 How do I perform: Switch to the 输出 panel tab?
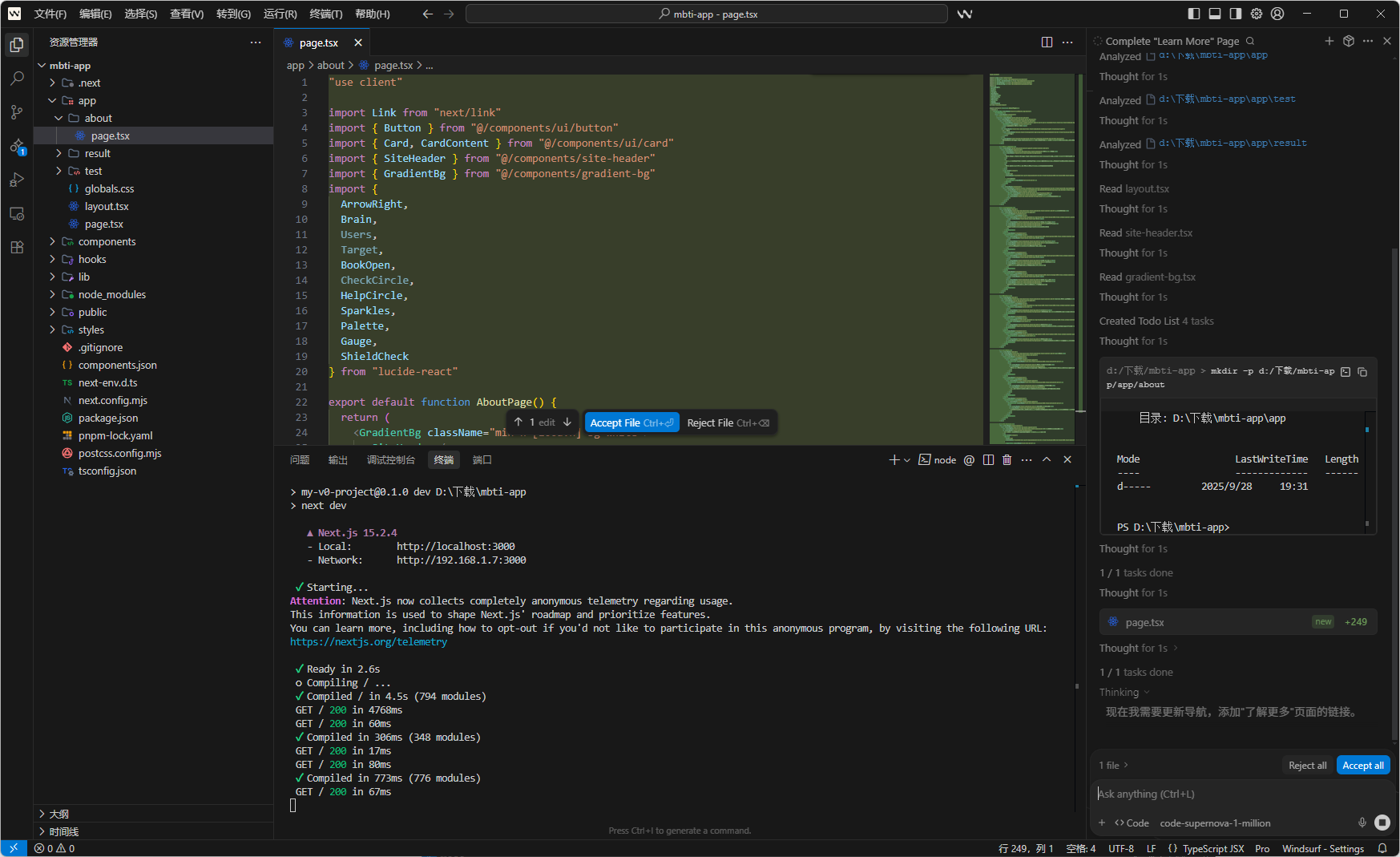337,460
